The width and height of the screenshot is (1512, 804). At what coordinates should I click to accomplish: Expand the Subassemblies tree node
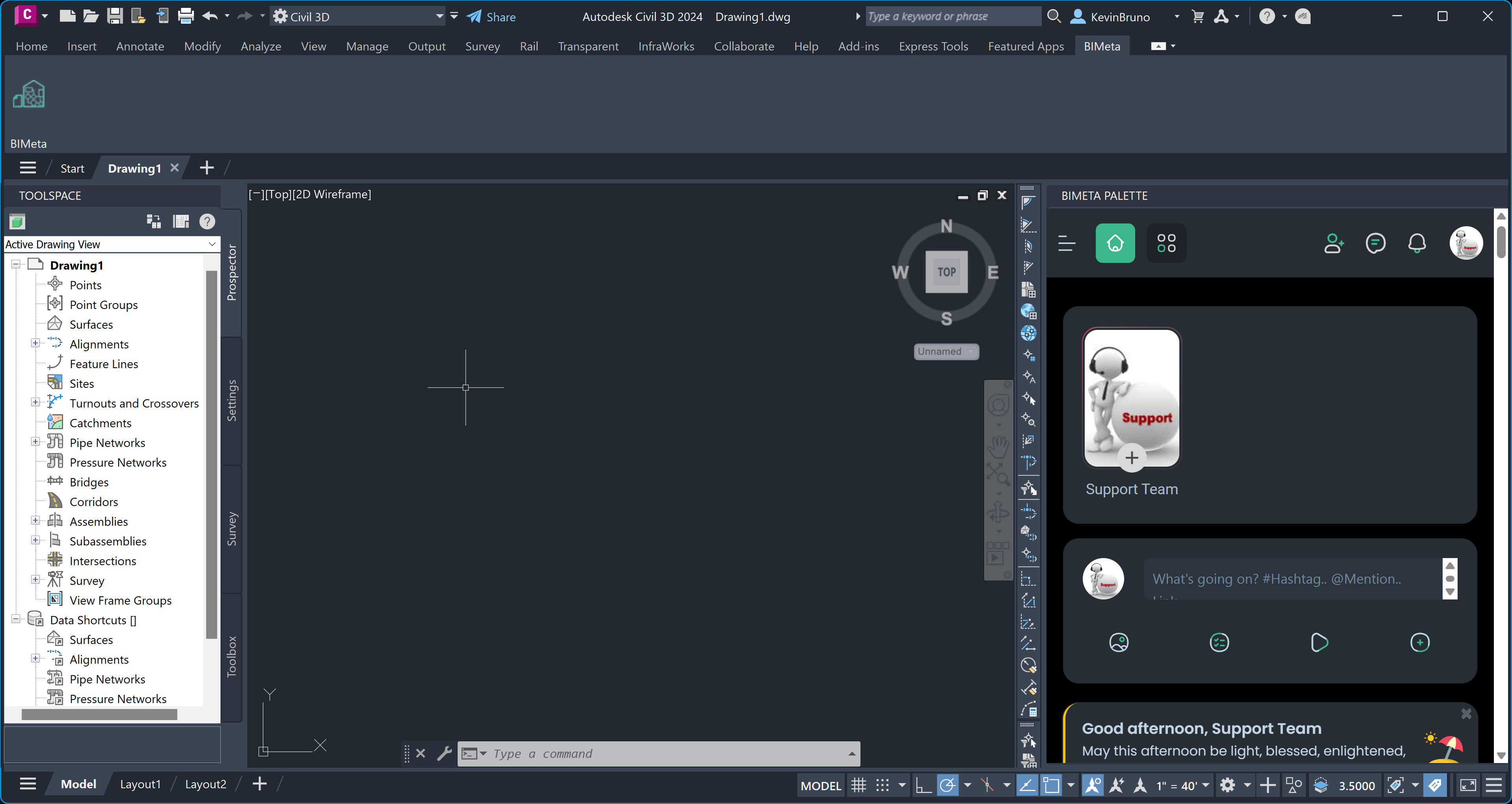pyautogui.click(x=36, y=540)
